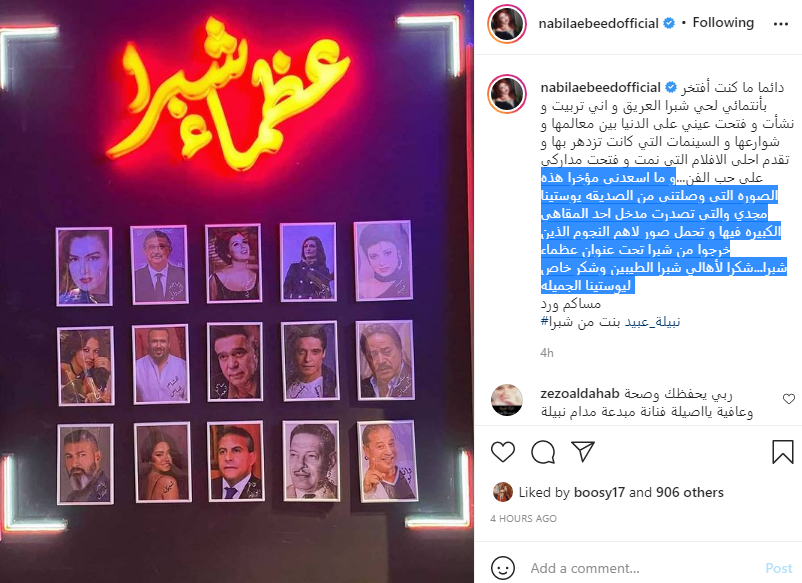
Task: Like zezoaldahab's comment with small heart
Action: (789, 398)
